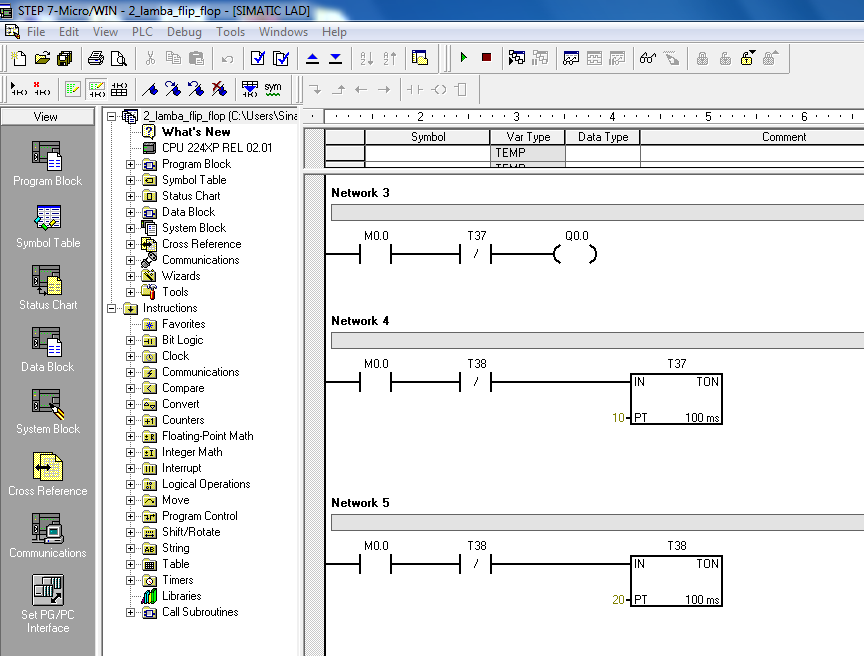Viewport: 864px width, 656px height.
Task: Collapse the Instructions tree node
Action: click(111, 308)
